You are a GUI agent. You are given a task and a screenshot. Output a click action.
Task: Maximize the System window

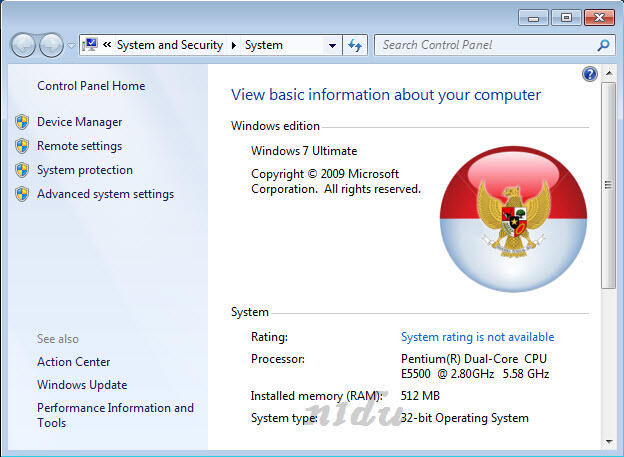566,18
